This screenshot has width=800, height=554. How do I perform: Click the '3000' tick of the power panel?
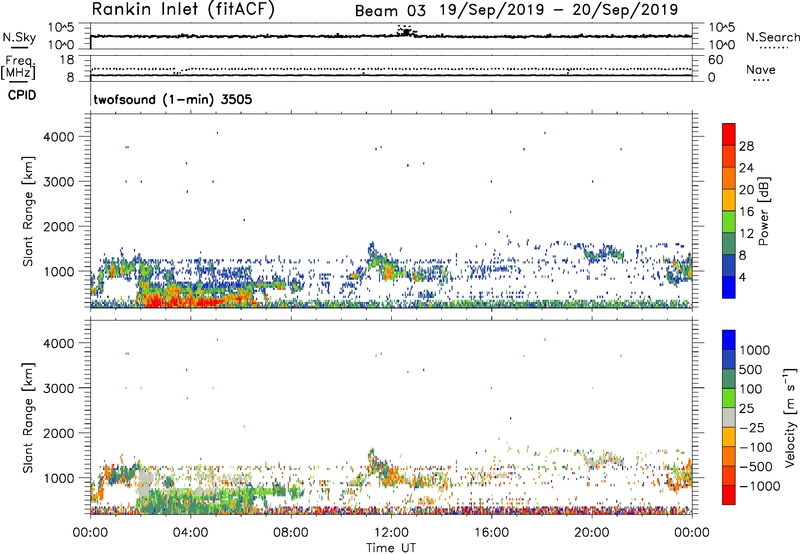click(58, 182)
